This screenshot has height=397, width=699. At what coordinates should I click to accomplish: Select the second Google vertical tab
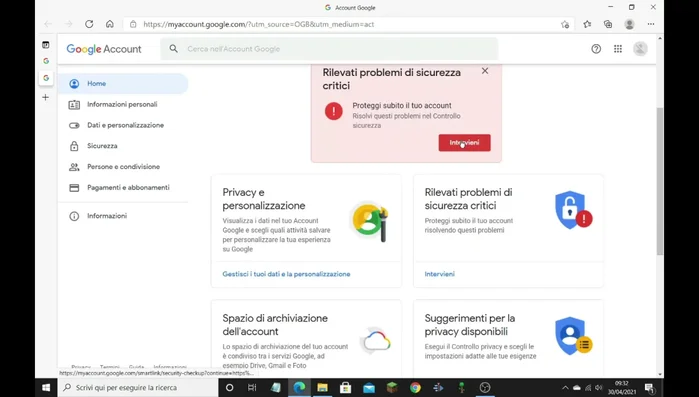click(46, 78)
